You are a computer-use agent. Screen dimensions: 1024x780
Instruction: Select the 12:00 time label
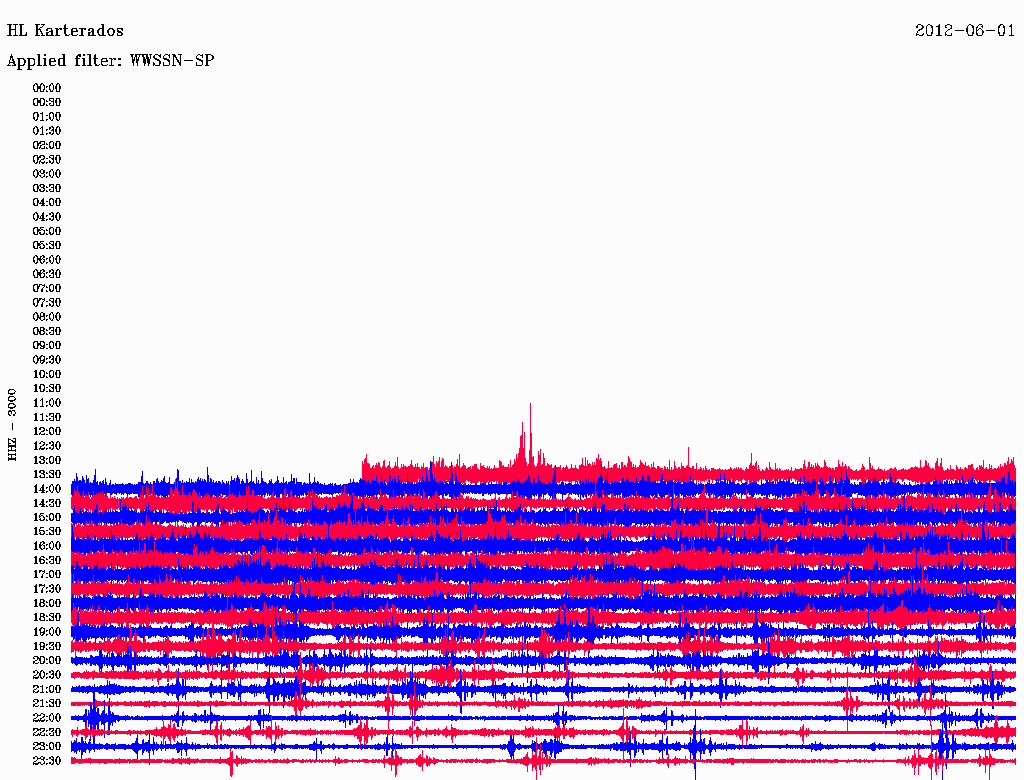tap(47, 432)
